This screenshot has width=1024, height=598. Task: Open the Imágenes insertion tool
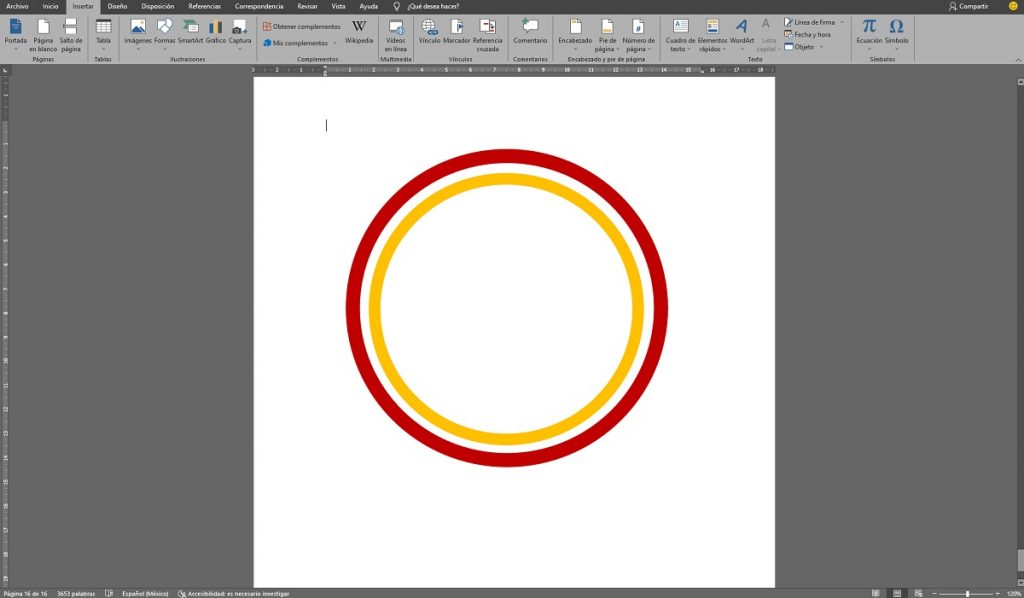click(138, 33)
